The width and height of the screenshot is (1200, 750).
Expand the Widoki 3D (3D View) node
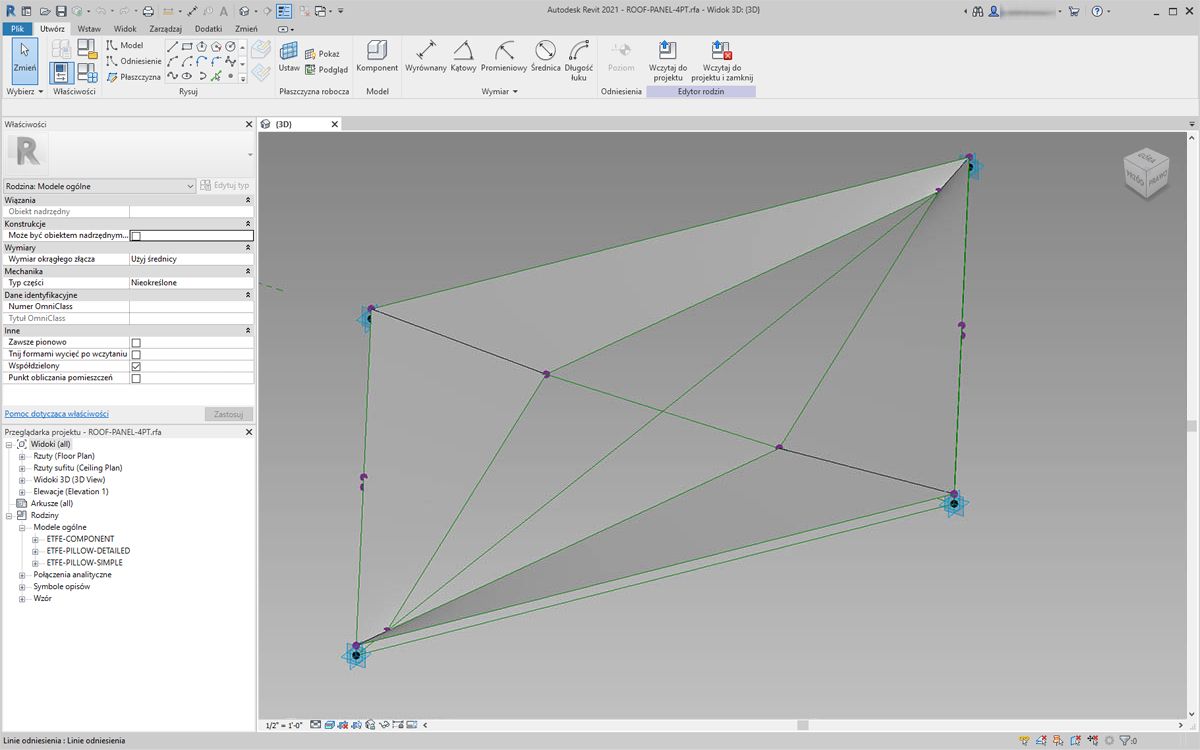point(22,480)
